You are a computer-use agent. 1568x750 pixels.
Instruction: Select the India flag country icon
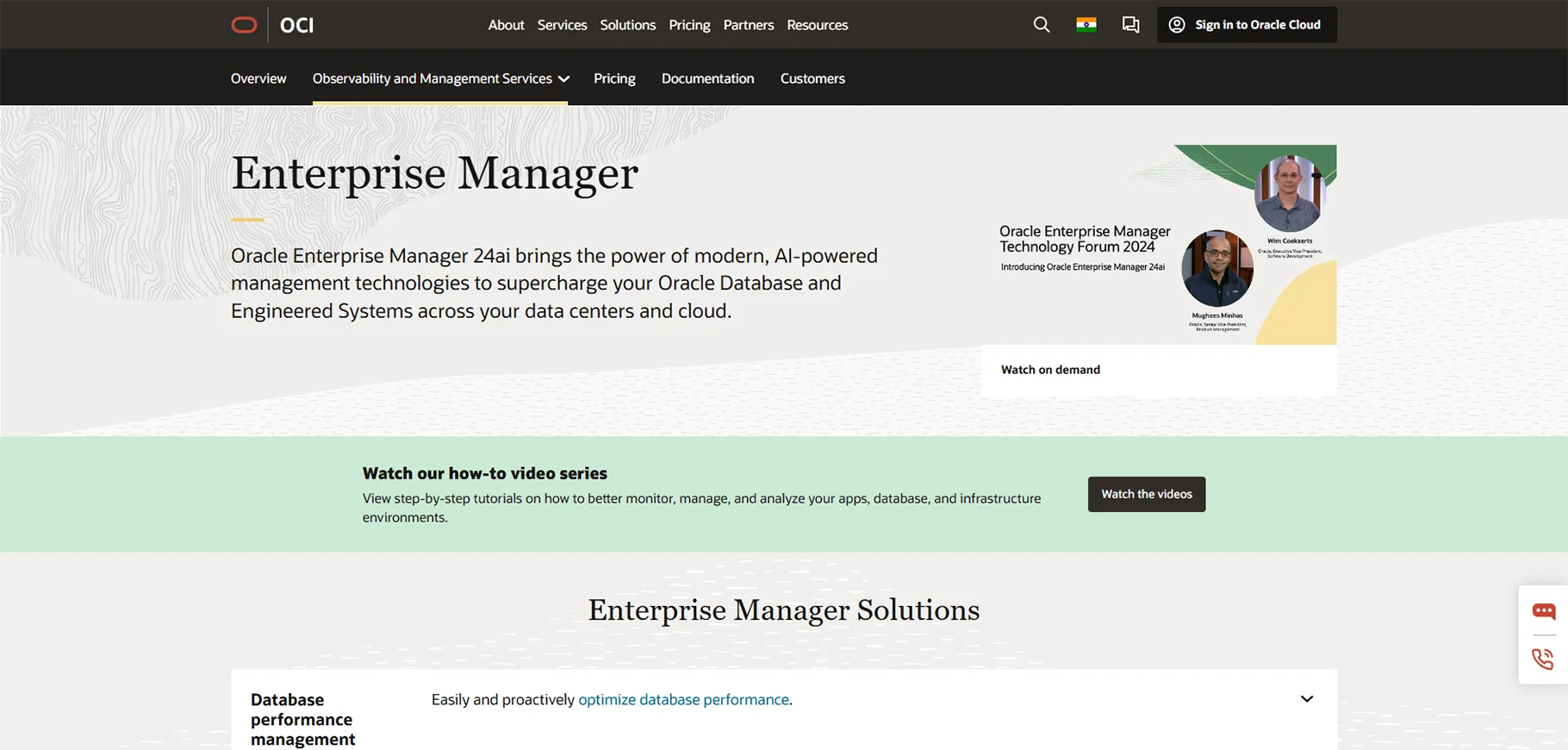1086,25
